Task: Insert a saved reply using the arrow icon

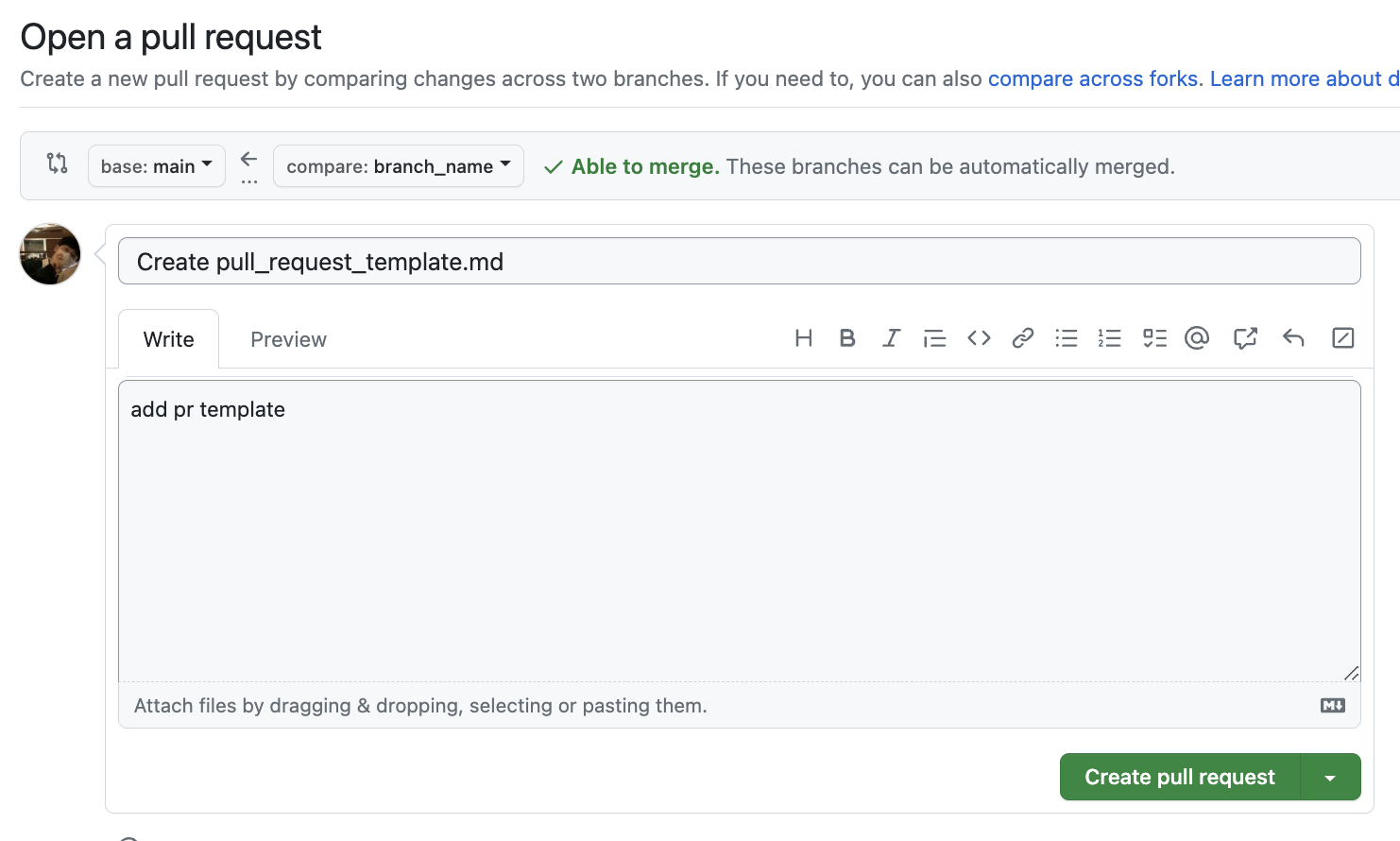Action: pyautogui.click(x=1293, y=338)
